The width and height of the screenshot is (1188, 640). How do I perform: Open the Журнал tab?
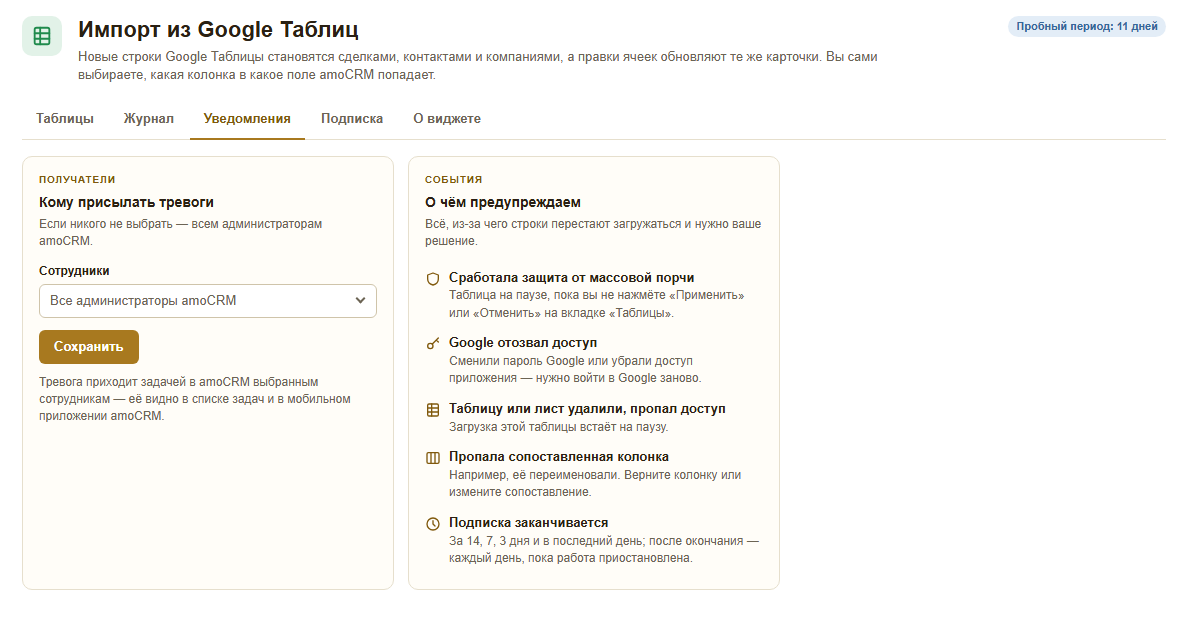click(148, 119)
